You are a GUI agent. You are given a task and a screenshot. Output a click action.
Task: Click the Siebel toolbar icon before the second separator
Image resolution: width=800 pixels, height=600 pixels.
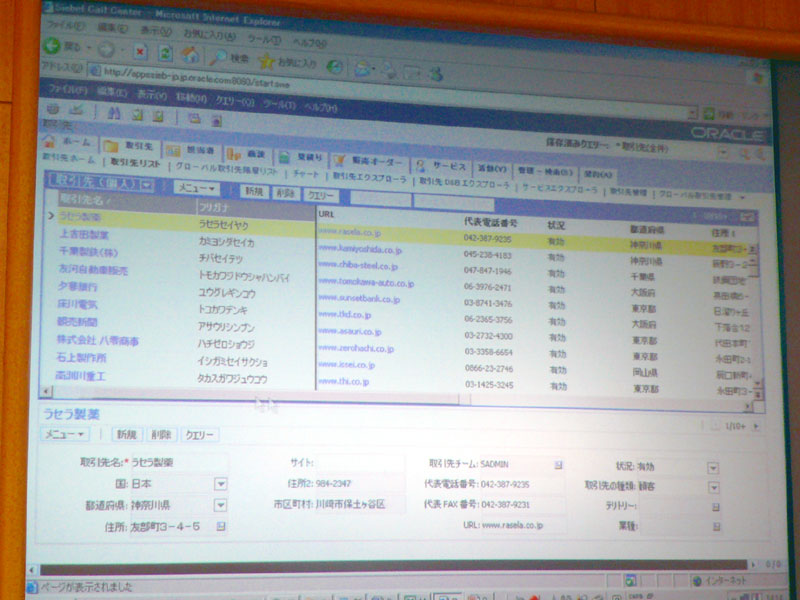158,116
